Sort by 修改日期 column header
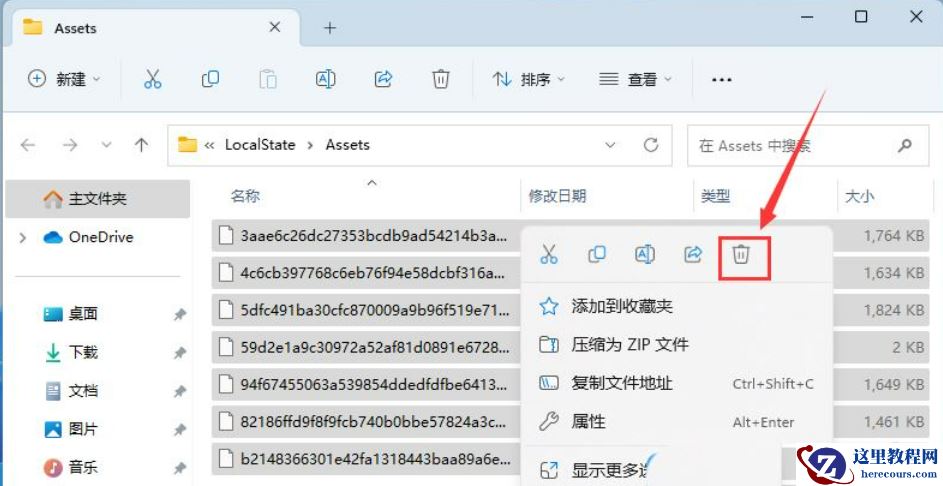Screen dimensions: 943x486 [x=557, y=196]
